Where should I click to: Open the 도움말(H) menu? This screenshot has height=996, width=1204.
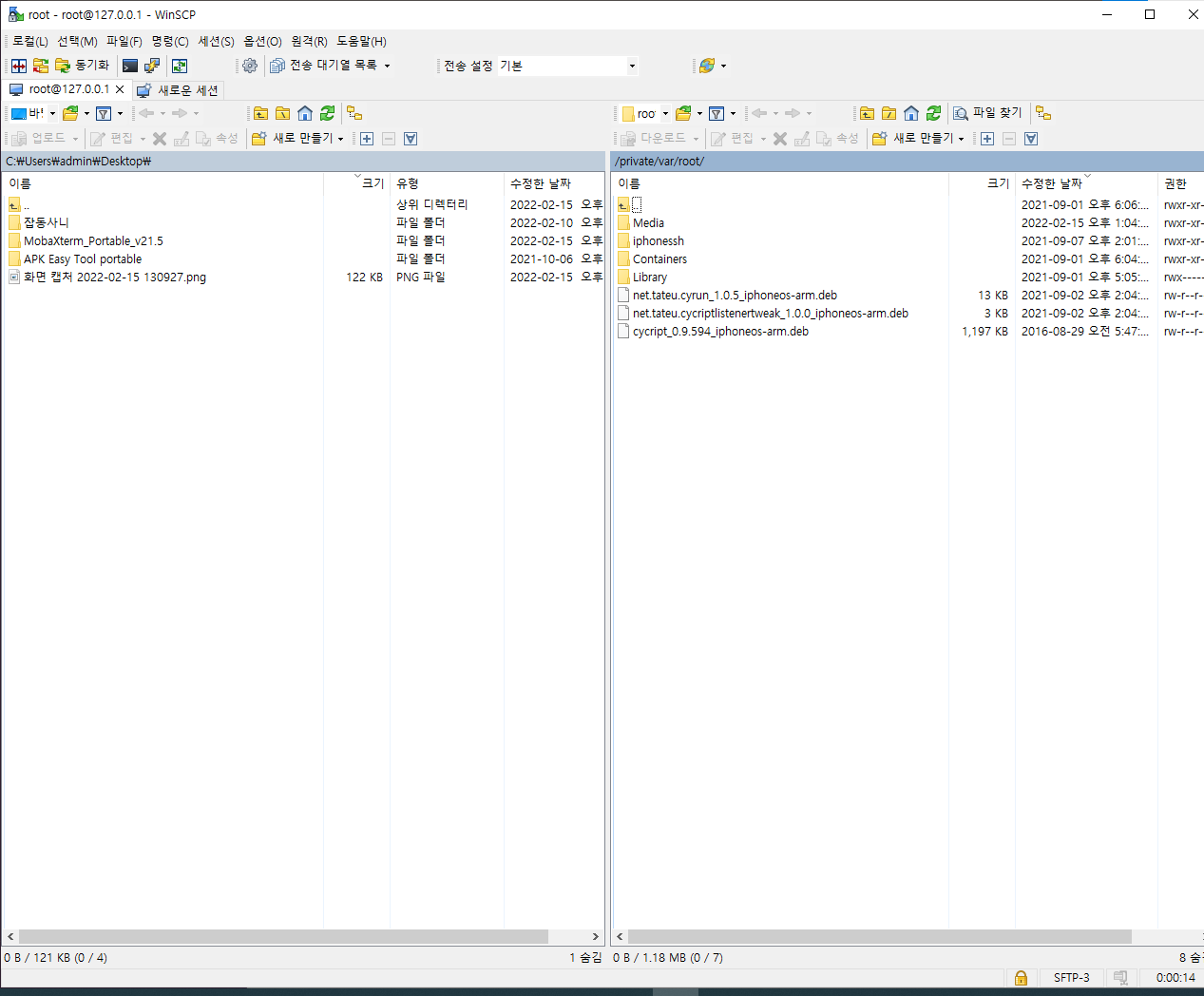(361, 41)
